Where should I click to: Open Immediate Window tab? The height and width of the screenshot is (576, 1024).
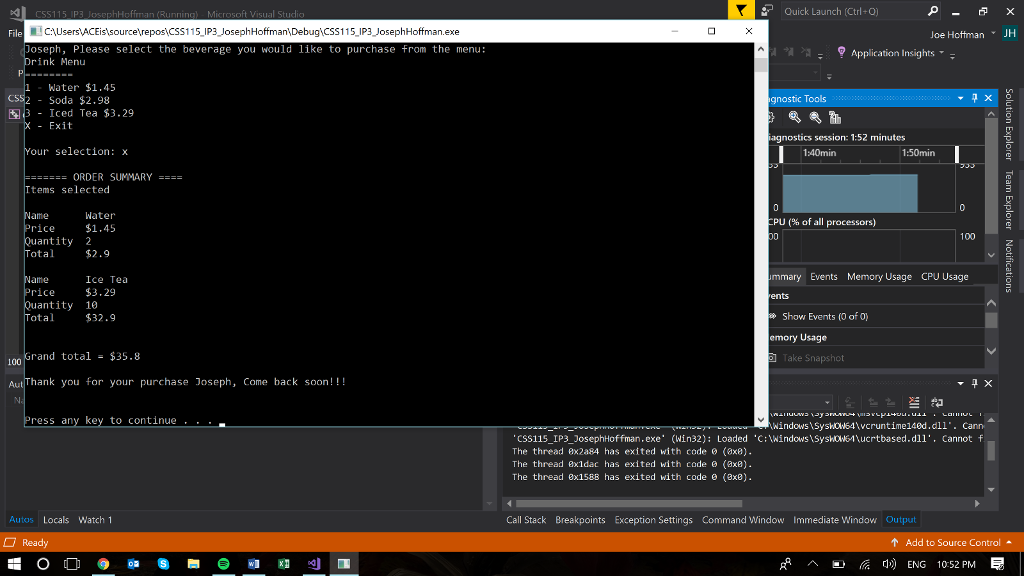(x=835, y=520)
